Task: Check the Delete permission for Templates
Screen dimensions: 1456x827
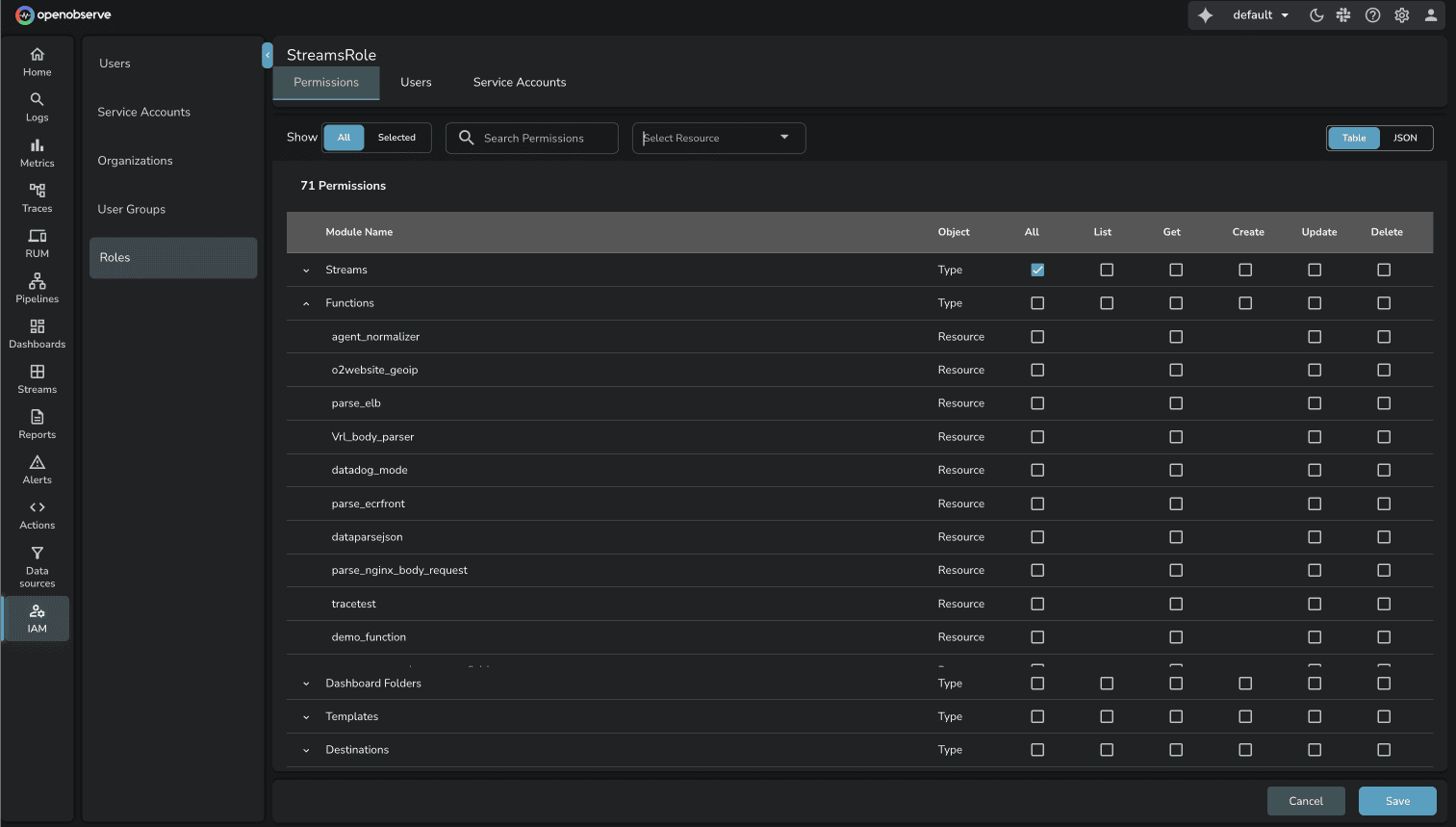Action: pyautogui.click(x=1384, y=716)
